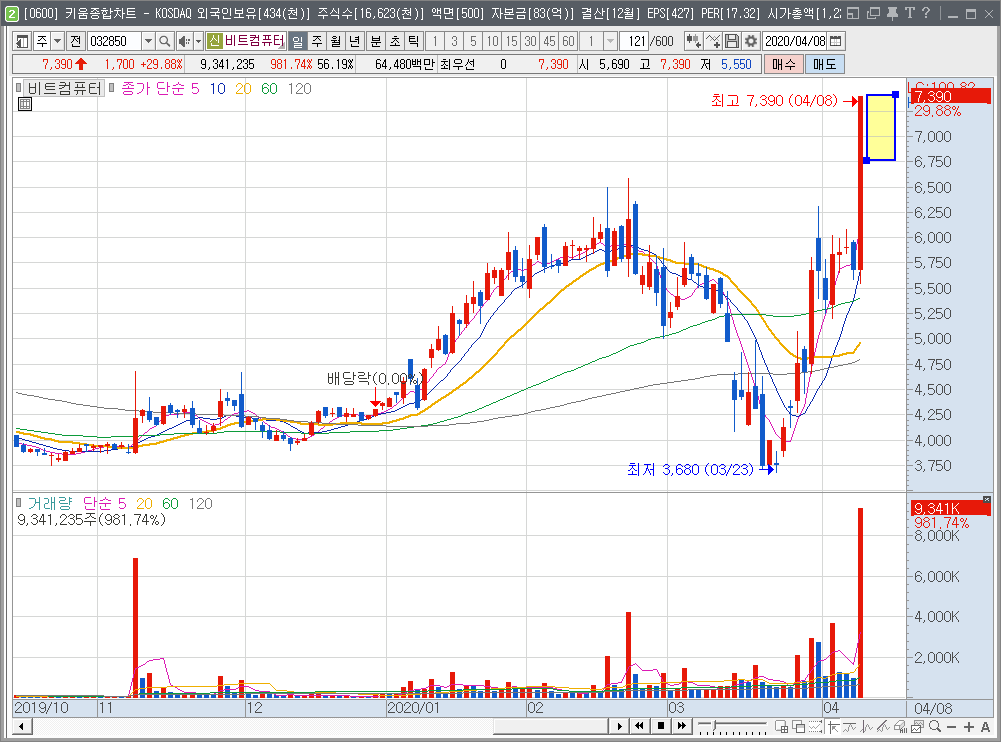Screen dimensions: 1001x742
Task: Click the date field 2020/04/08
Action: tap(795, 42)
